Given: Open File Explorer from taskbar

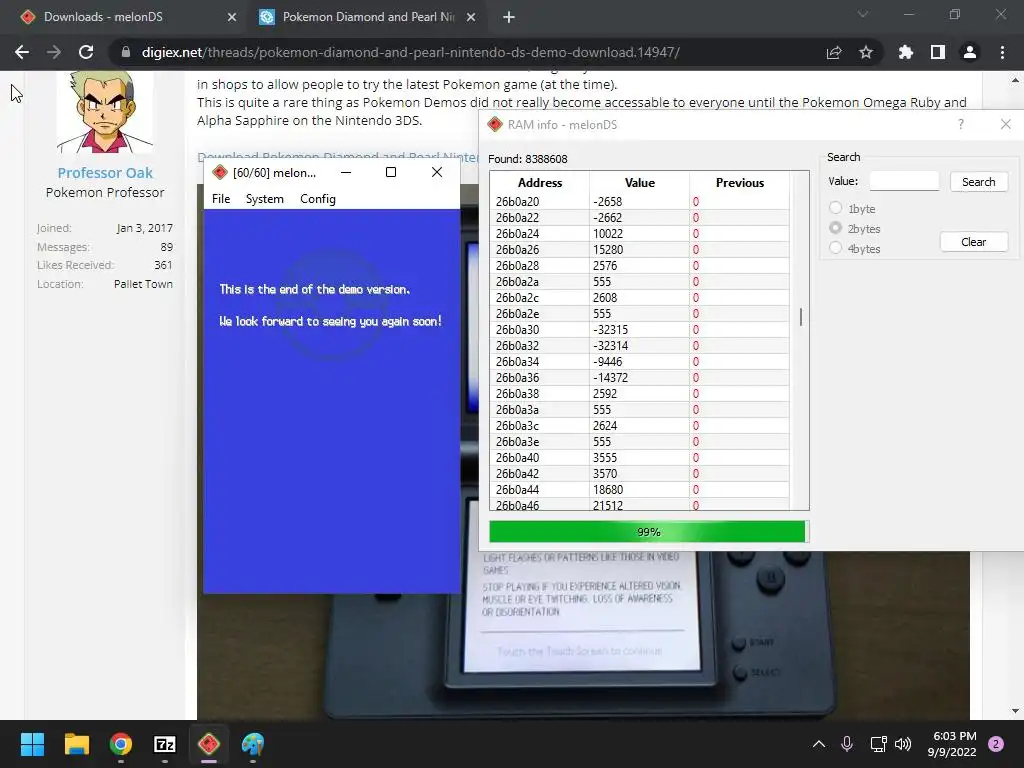Looking at the screenshot, I should click(x=76, y=744).
